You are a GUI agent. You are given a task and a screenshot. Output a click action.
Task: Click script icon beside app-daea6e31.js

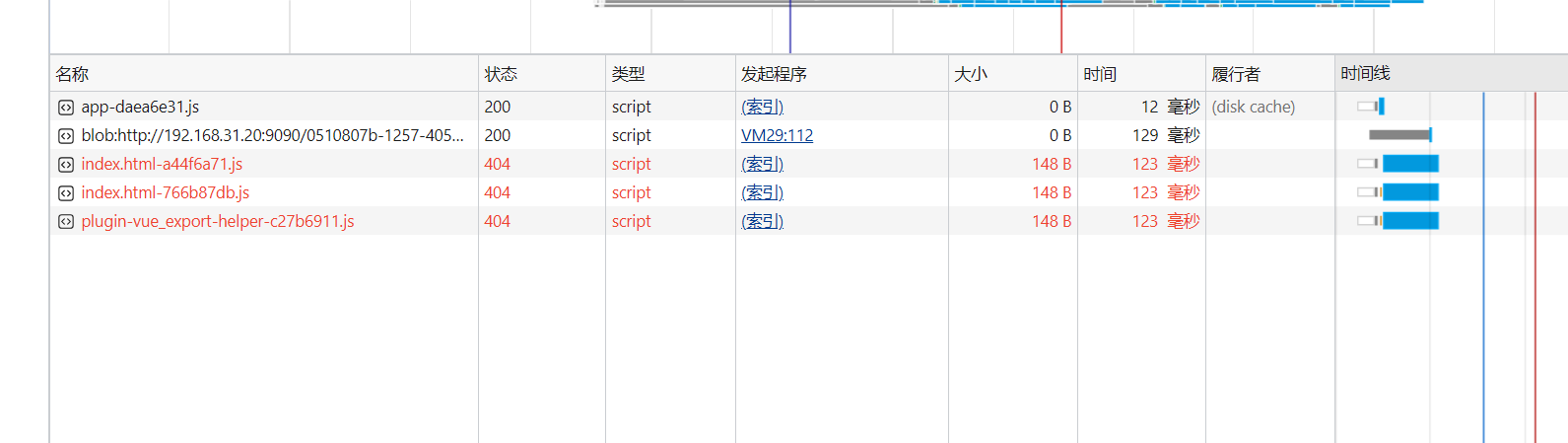coord(65,107)
